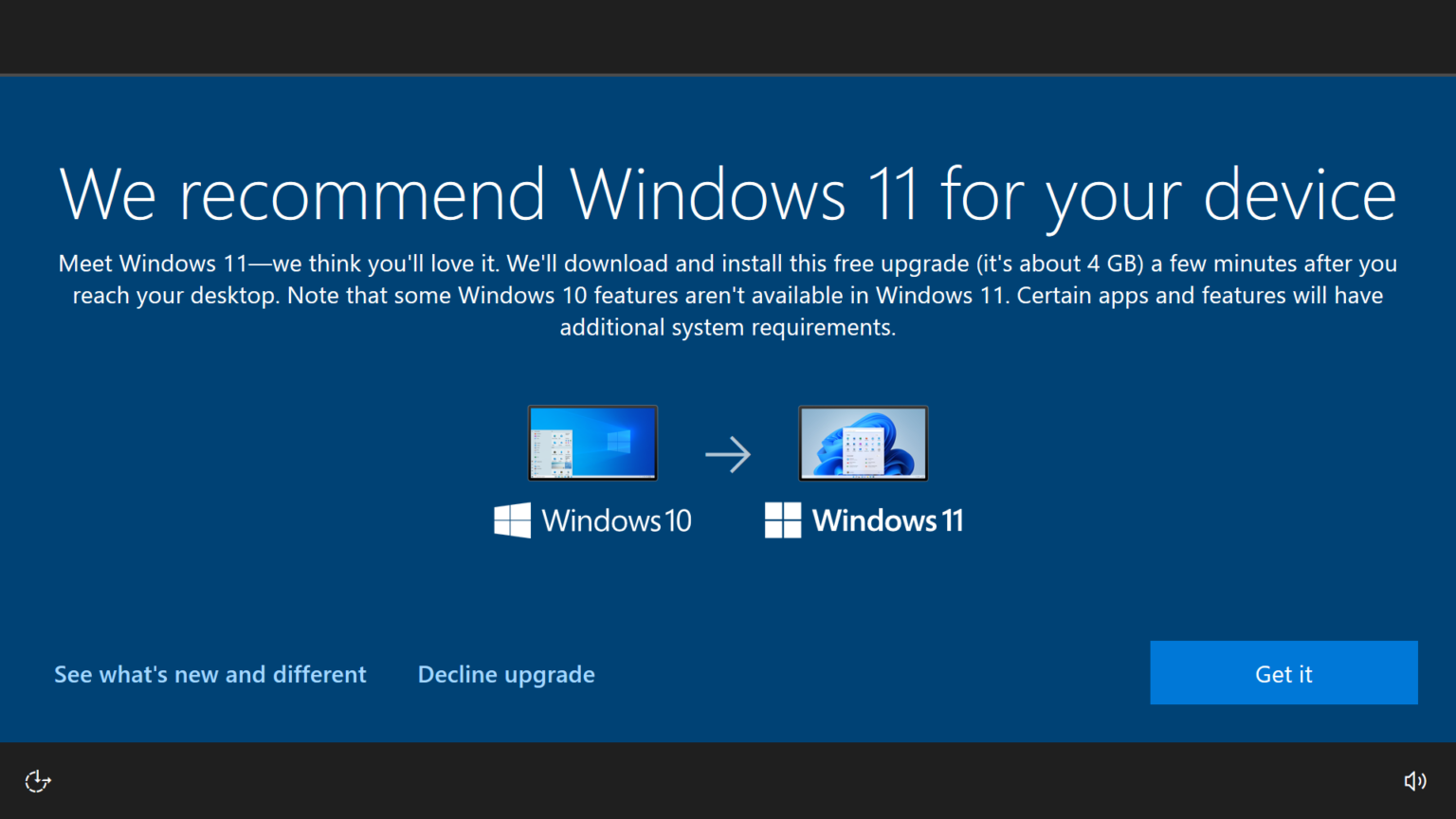Click the headline We recommend Windows 11
1456x819 pixels.
point(728,193)
